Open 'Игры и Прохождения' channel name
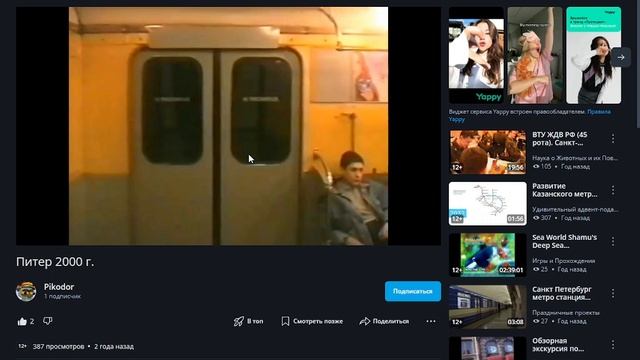640x360 pixels. pyautogui.click(x=564, y=261)
